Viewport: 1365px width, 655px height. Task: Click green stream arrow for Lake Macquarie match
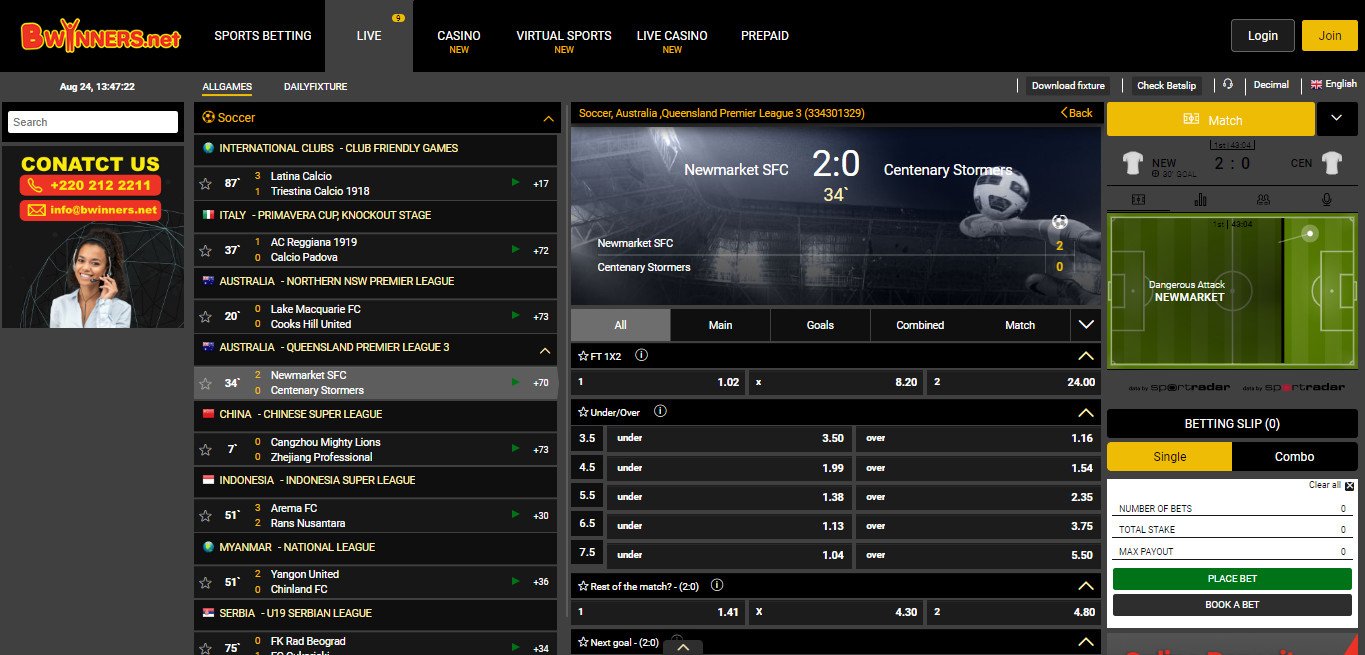[515, 315]
